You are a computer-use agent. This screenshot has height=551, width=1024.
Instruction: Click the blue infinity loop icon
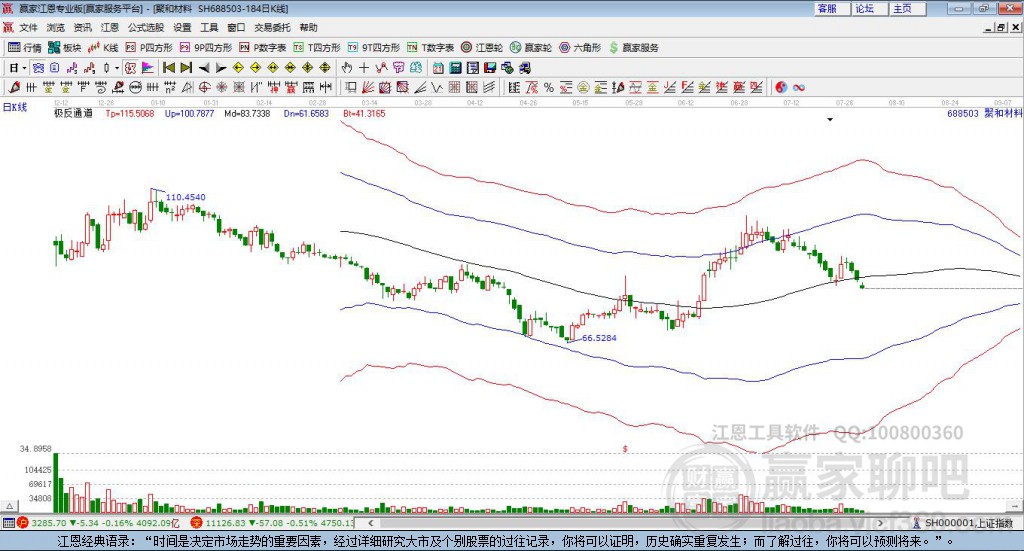[799, 87]
